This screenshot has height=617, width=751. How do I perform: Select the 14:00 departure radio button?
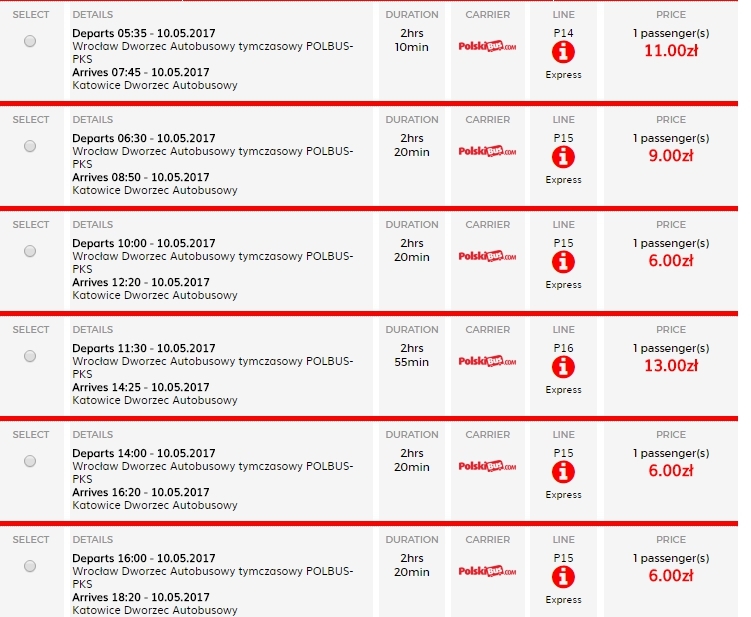click(x=30, y=461)
